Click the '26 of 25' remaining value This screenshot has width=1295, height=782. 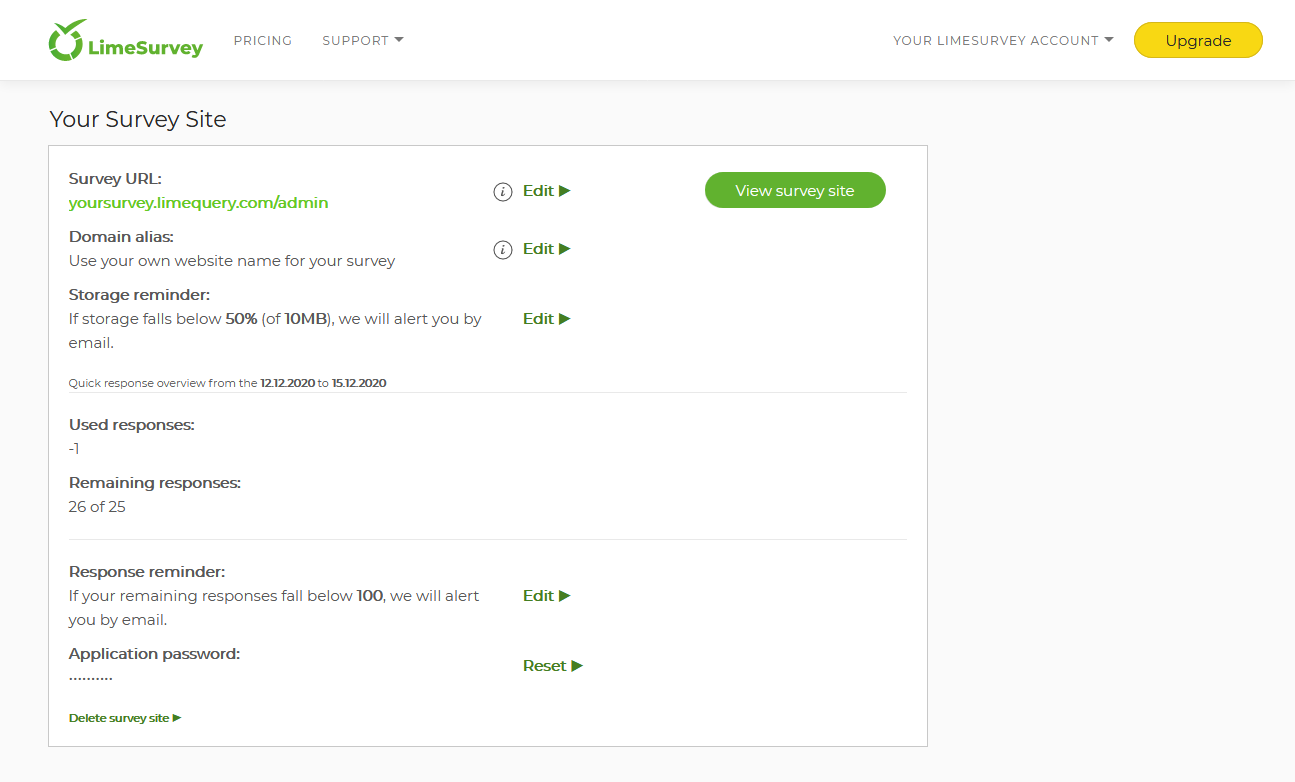tap(97, 507)
